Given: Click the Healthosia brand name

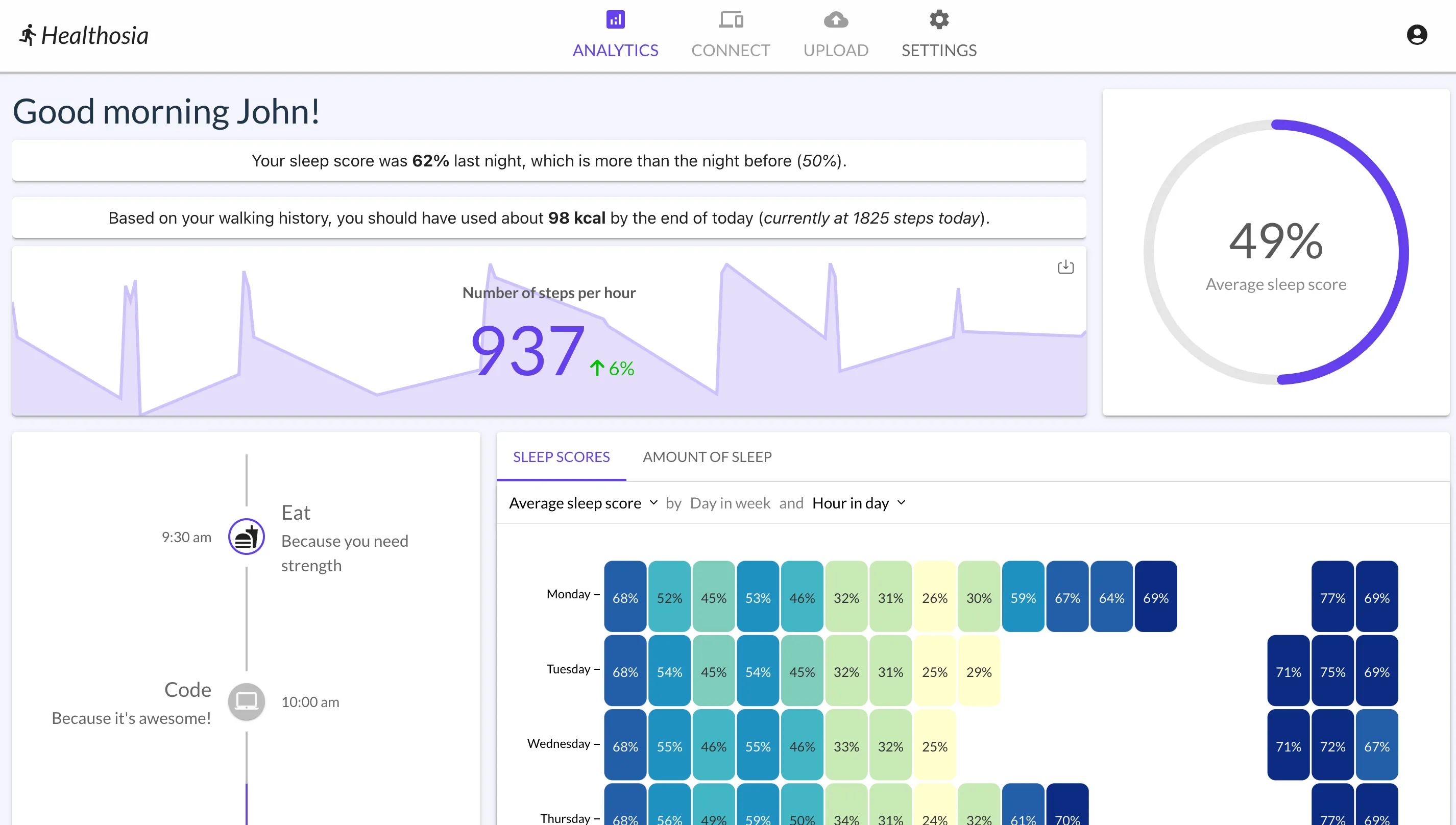Looking at the screenshot, I should (x=94, y=35).
